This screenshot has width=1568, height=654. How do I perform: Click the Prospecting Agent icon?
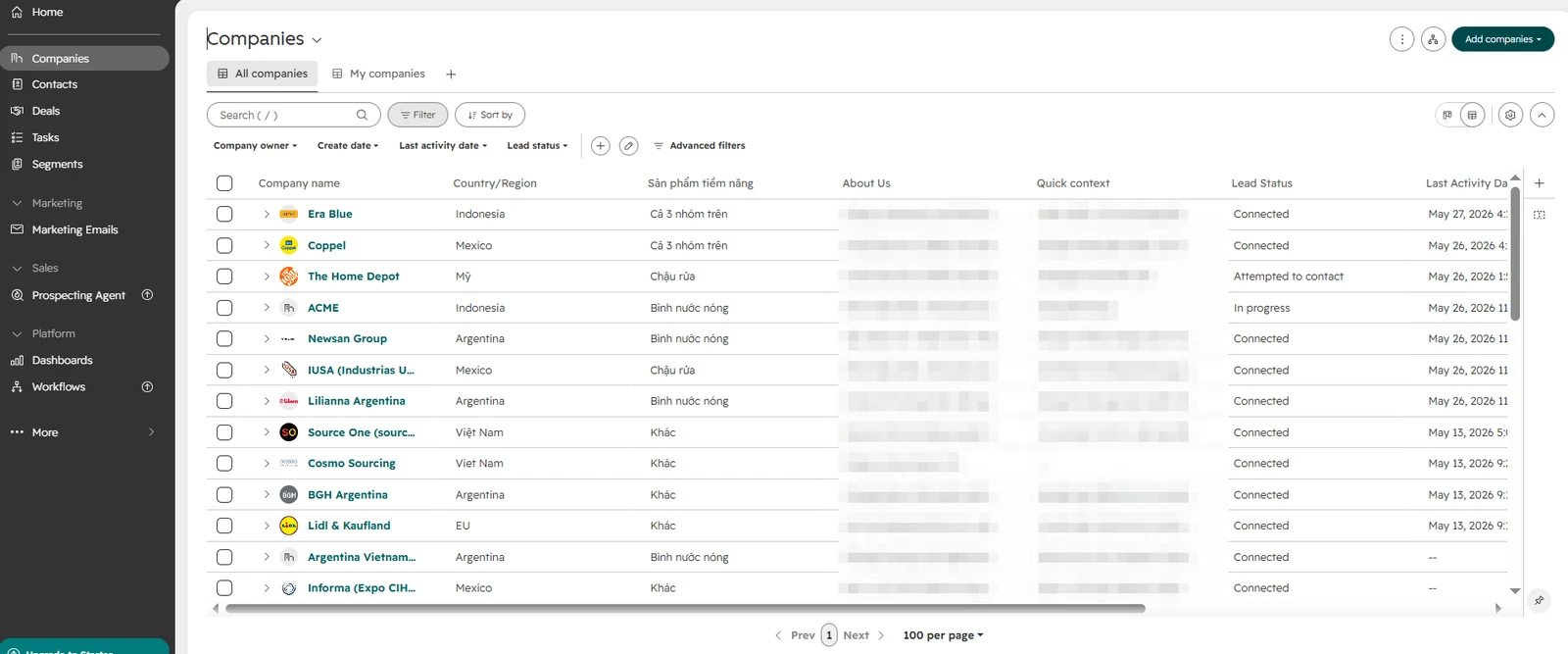point(17,295)
